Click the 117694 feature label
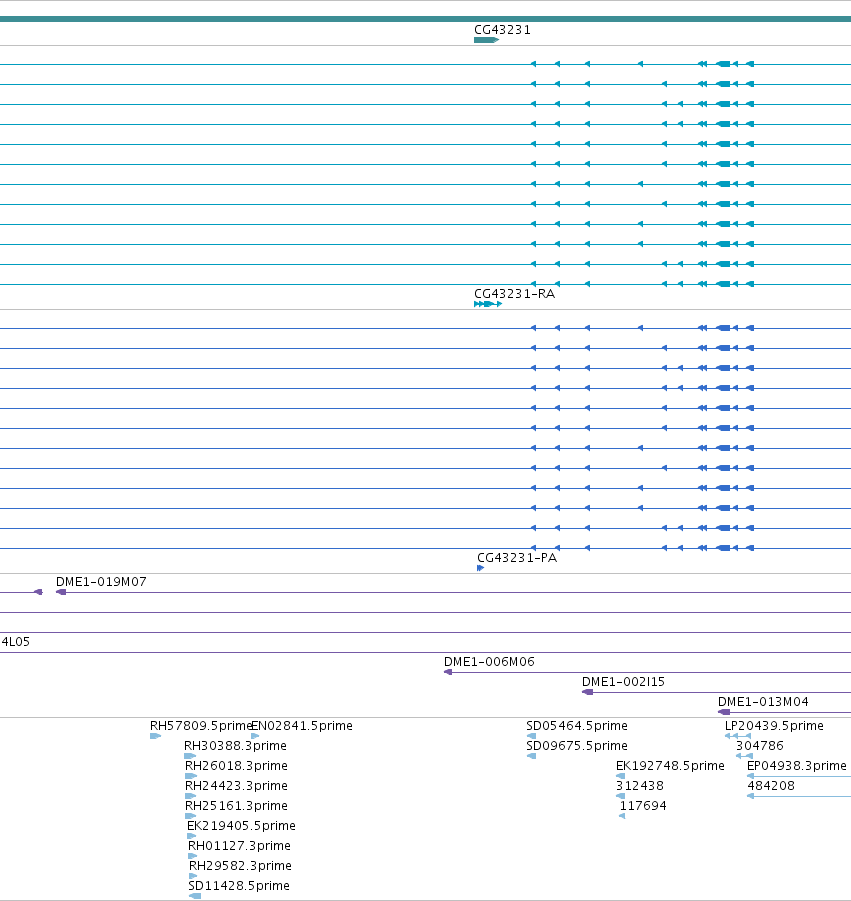Viewport: 851px width, 901px height. click(x=643, y=806)
